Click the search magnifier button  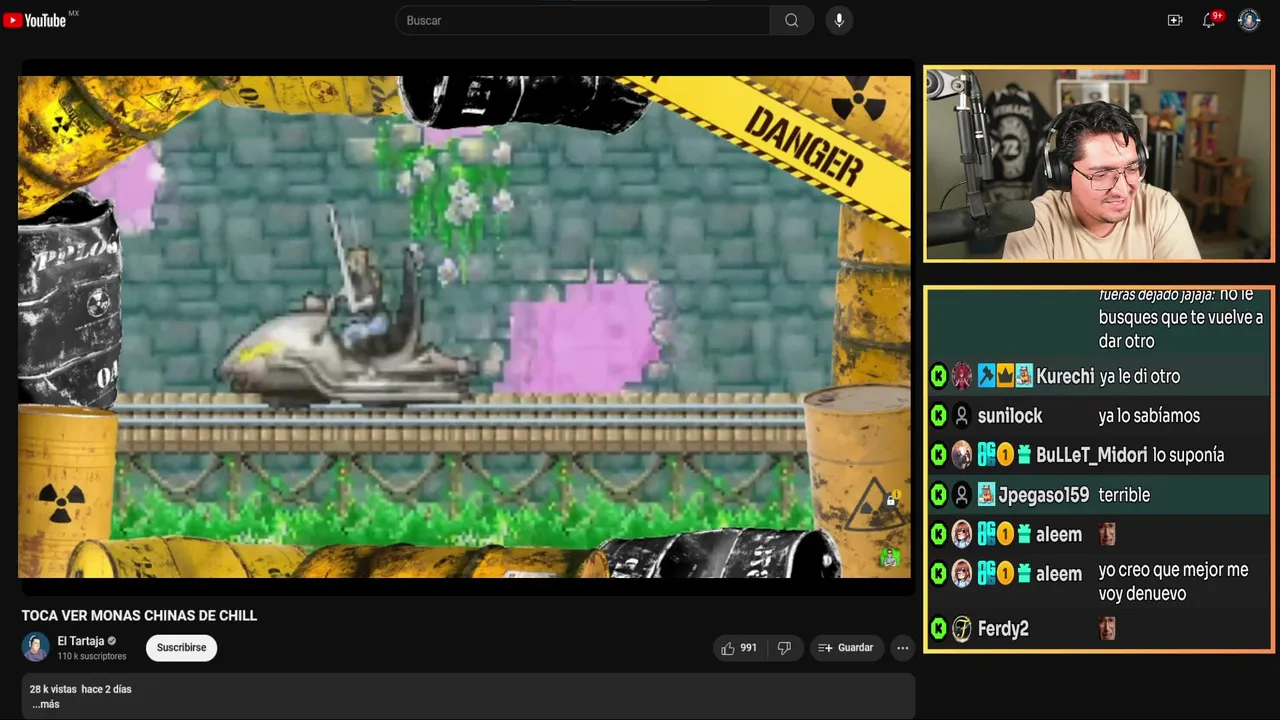tap(791, 20)
